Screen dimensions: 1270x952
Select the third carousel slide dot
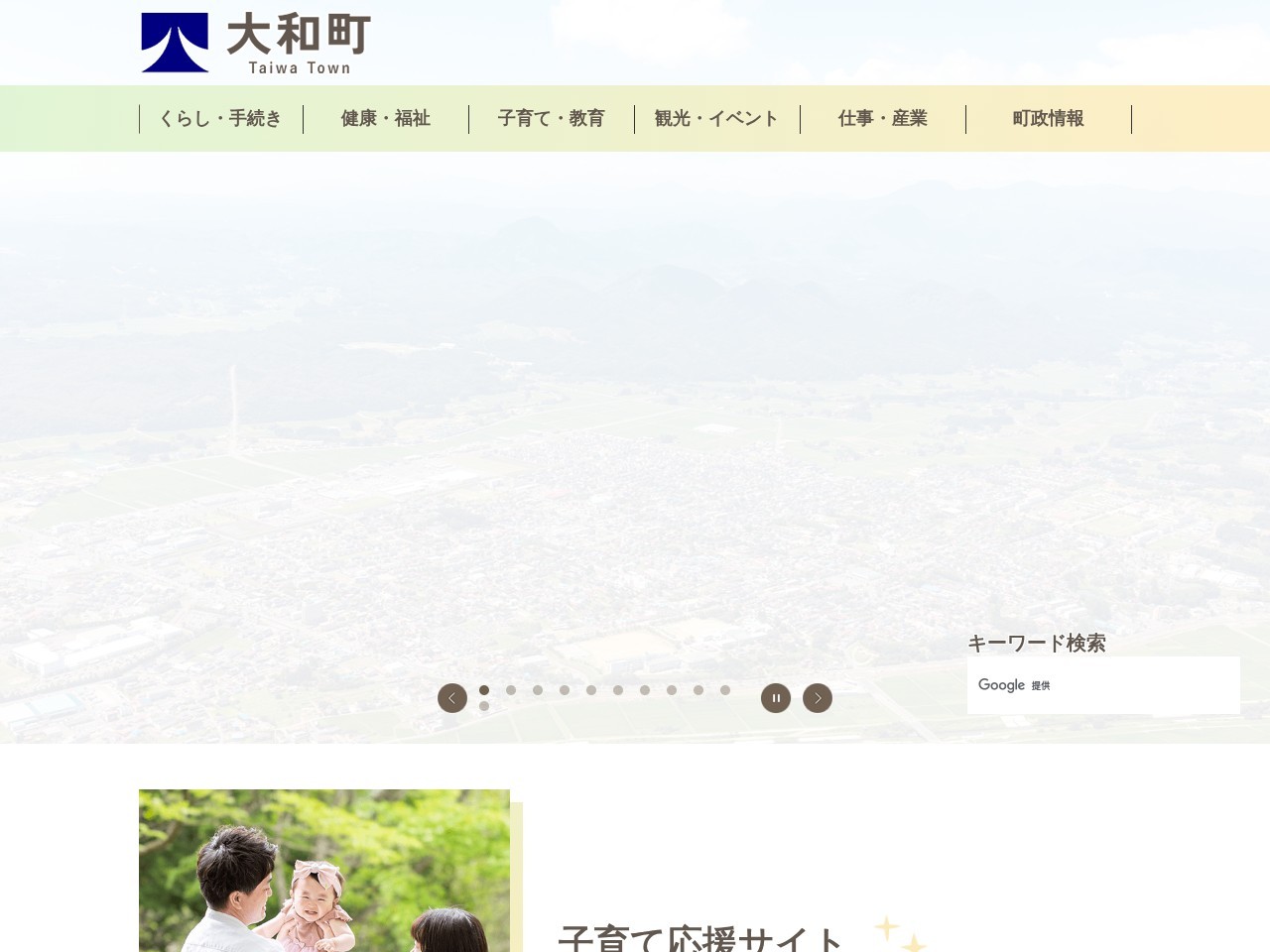pyautogui.click(x=538, y=689)
